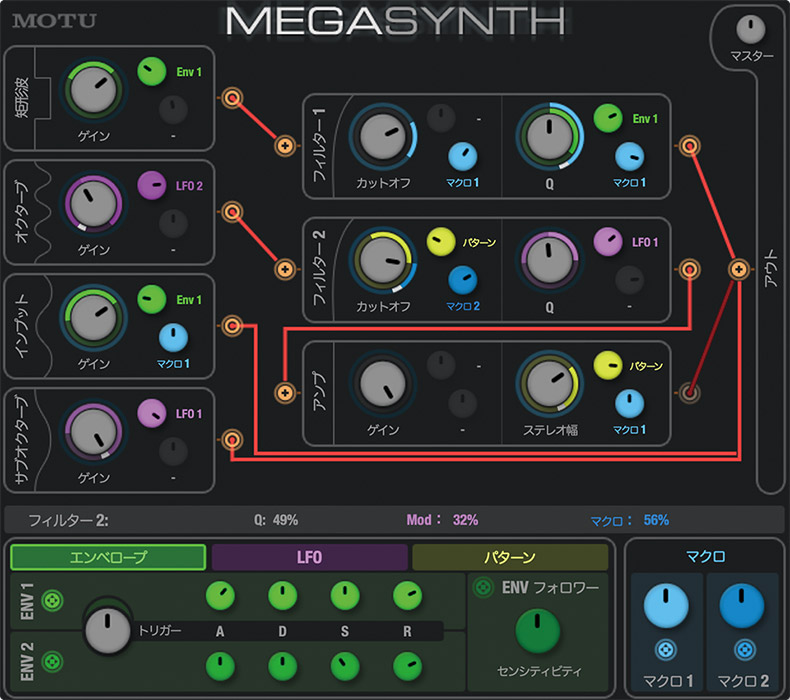Click フィルター1 カットオフ main knob
The width and height of the screenshot is (790, 700).
pyautogui.click(x=383, y=137)
